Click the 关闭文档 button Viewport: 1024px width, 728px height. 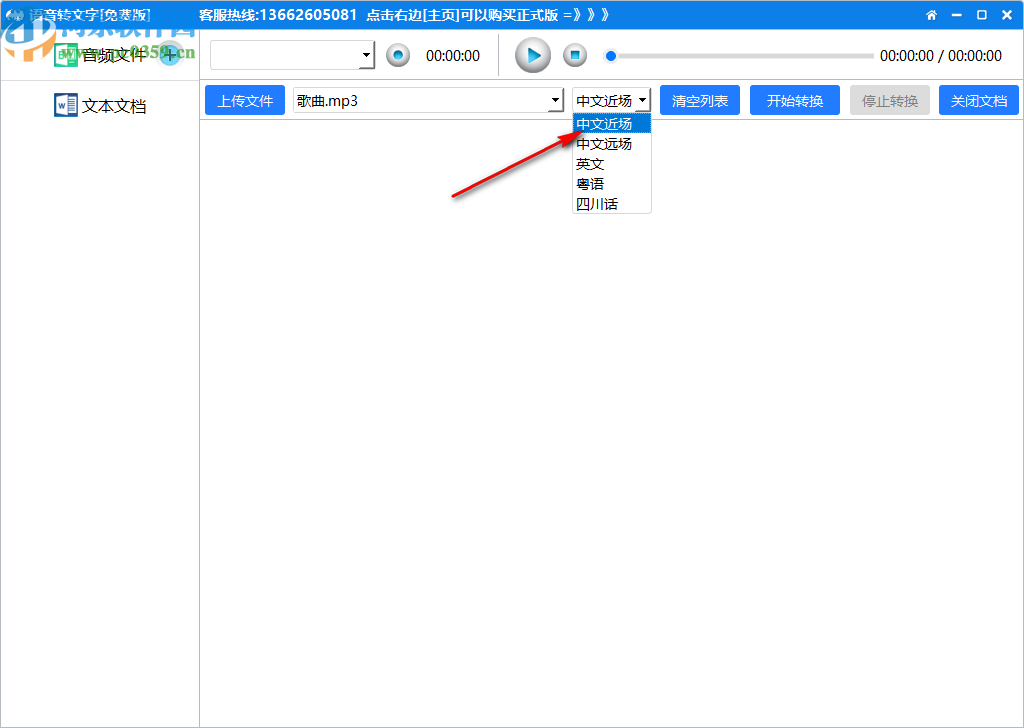[978, 101]
